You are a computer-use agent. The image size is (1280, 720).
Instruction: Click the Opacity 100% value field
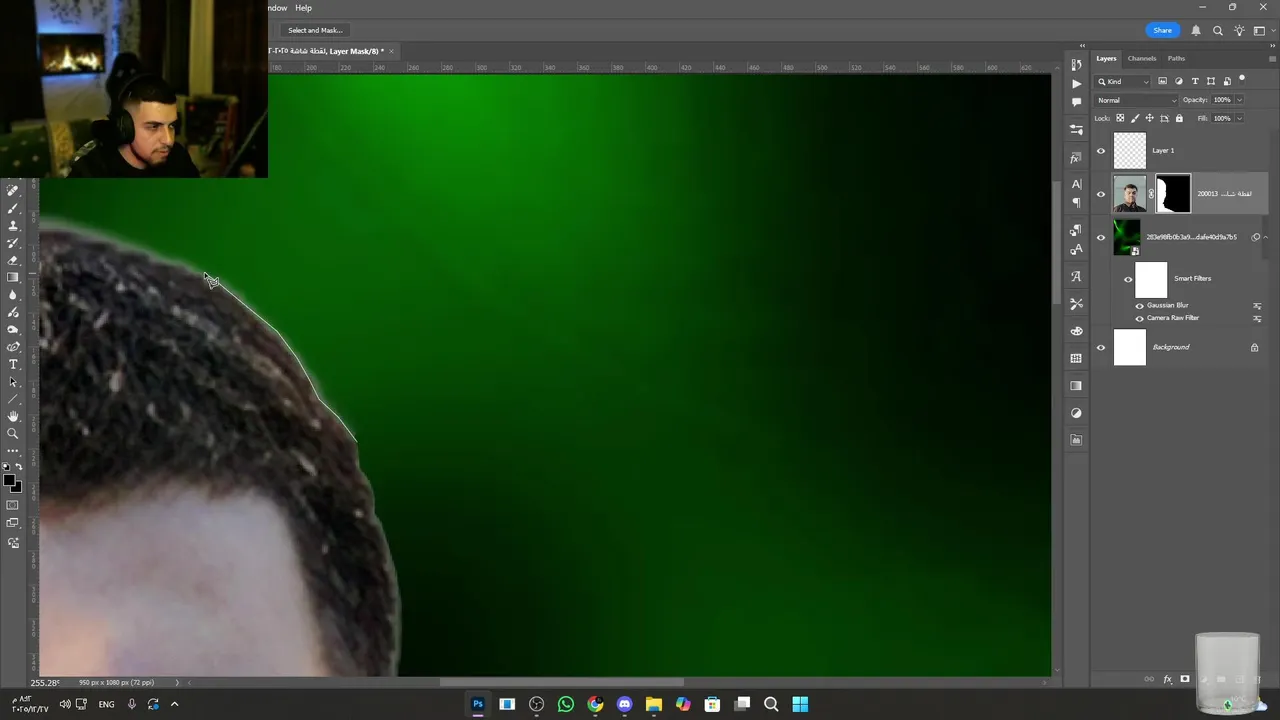click(x=1222, y=100)
